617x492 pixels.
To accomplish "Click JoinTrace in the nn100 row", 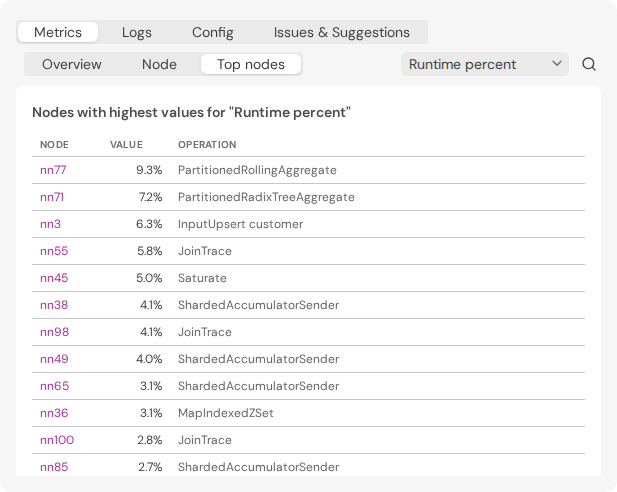I will tap(205, 440).
